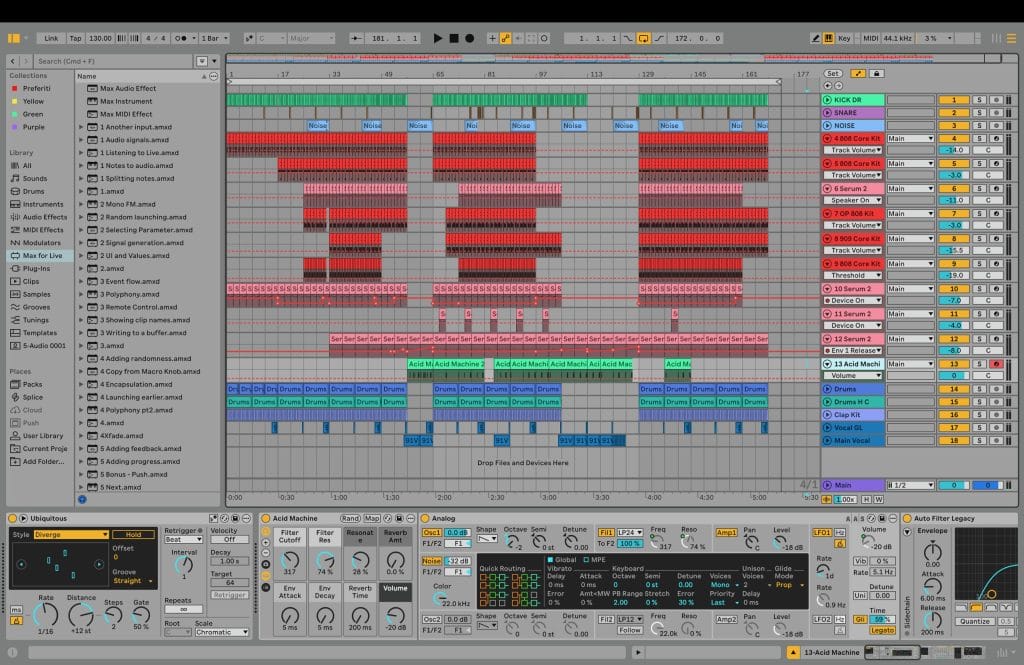
Task: Select Max for Live in the browser sidebar
Action: (35, 254)
